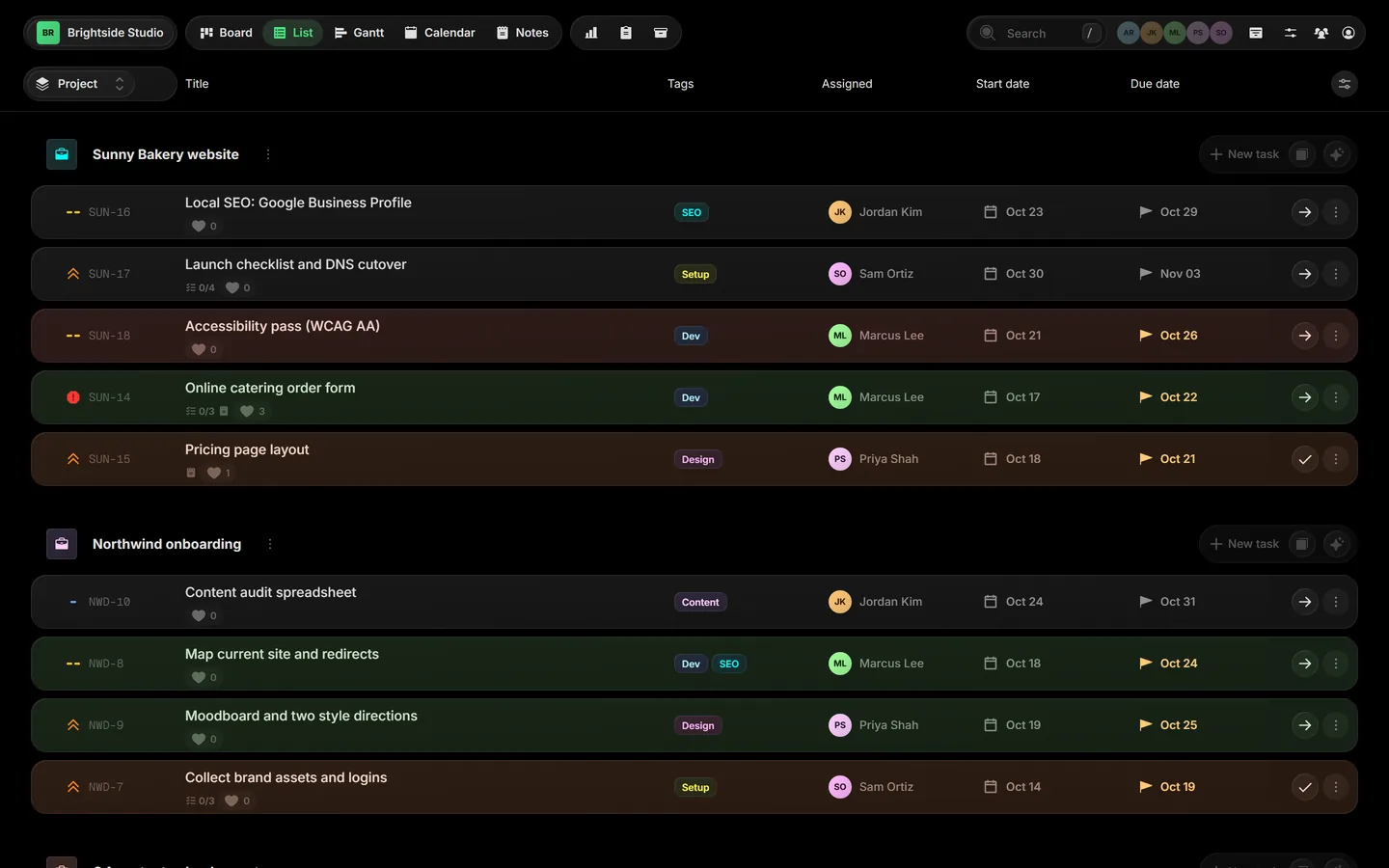Add New task to Northwind onboarding
Viewport: 1389px width, 868px height.
click(1244, 544)
